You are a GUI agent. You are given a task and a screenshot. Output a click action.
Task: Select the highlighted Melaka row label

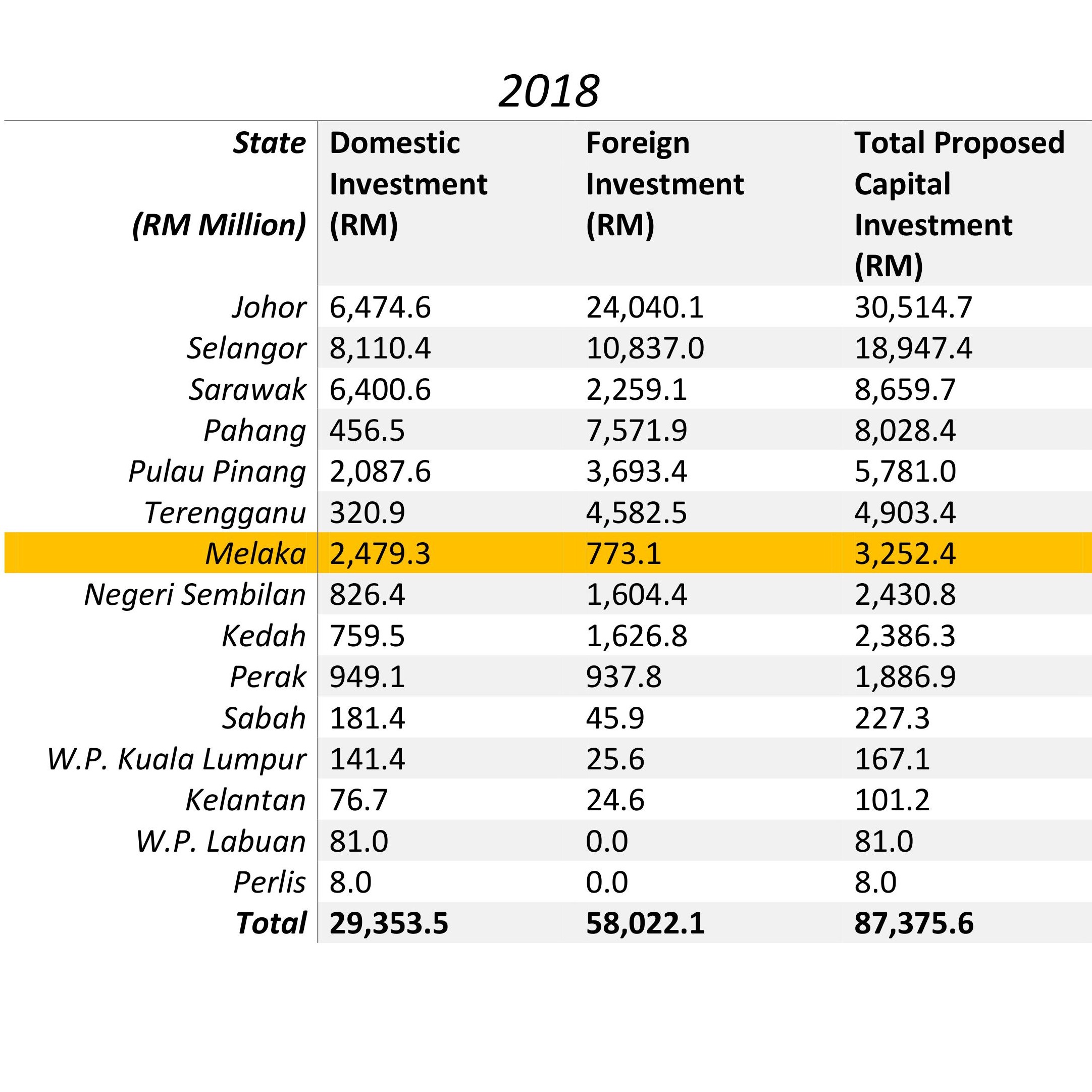pyautogui.click(x=255, y=553)
